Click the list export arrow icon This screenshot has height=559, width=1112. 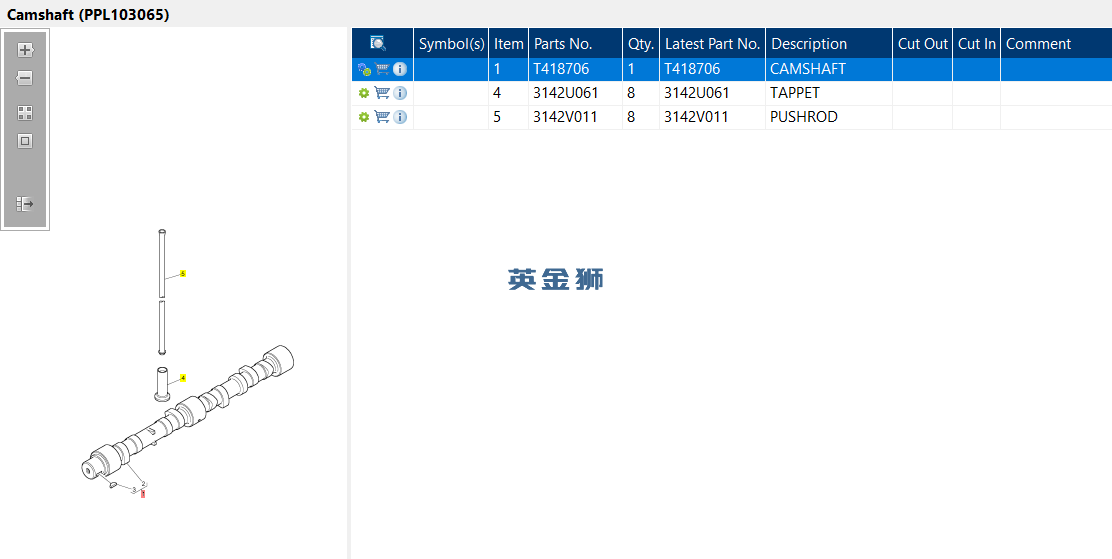(x=25, y=204)
